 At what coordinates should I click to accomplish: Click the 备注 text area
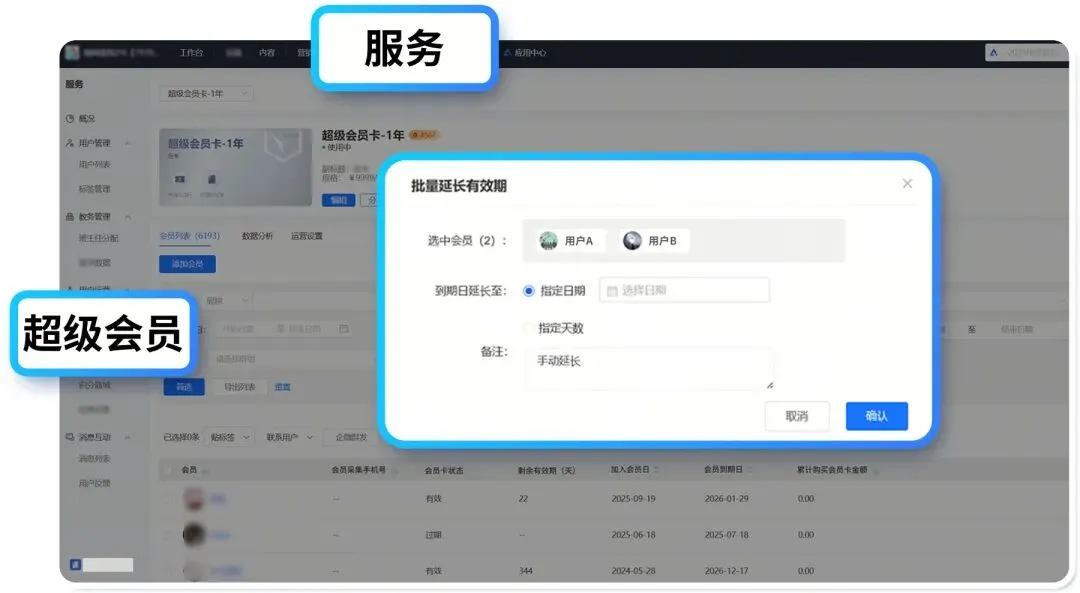[x=648, y=368]
